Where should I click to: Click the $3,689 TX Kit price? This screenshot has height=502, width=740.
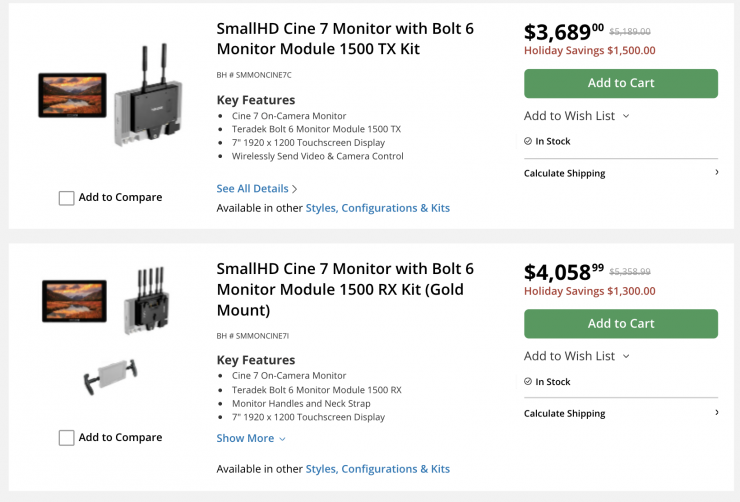(x=564, y=33)
